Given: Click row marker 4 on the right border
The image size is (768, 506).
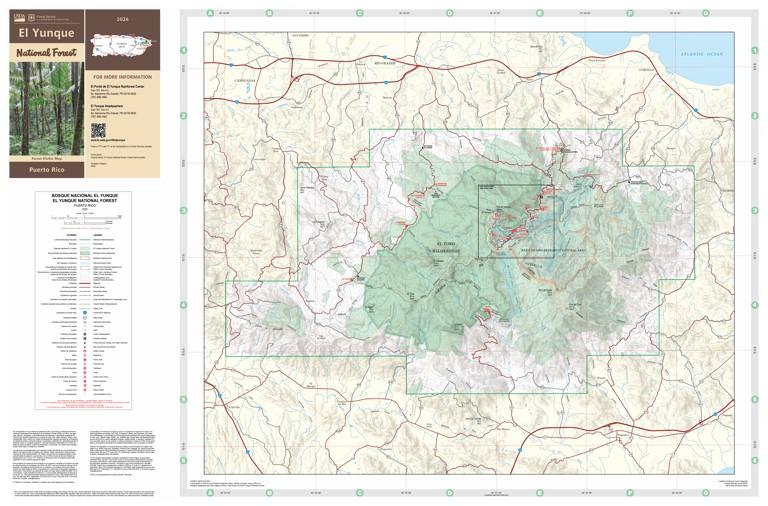Looking at the screenshot, I should pyautogui.click(x=755, y=305).
